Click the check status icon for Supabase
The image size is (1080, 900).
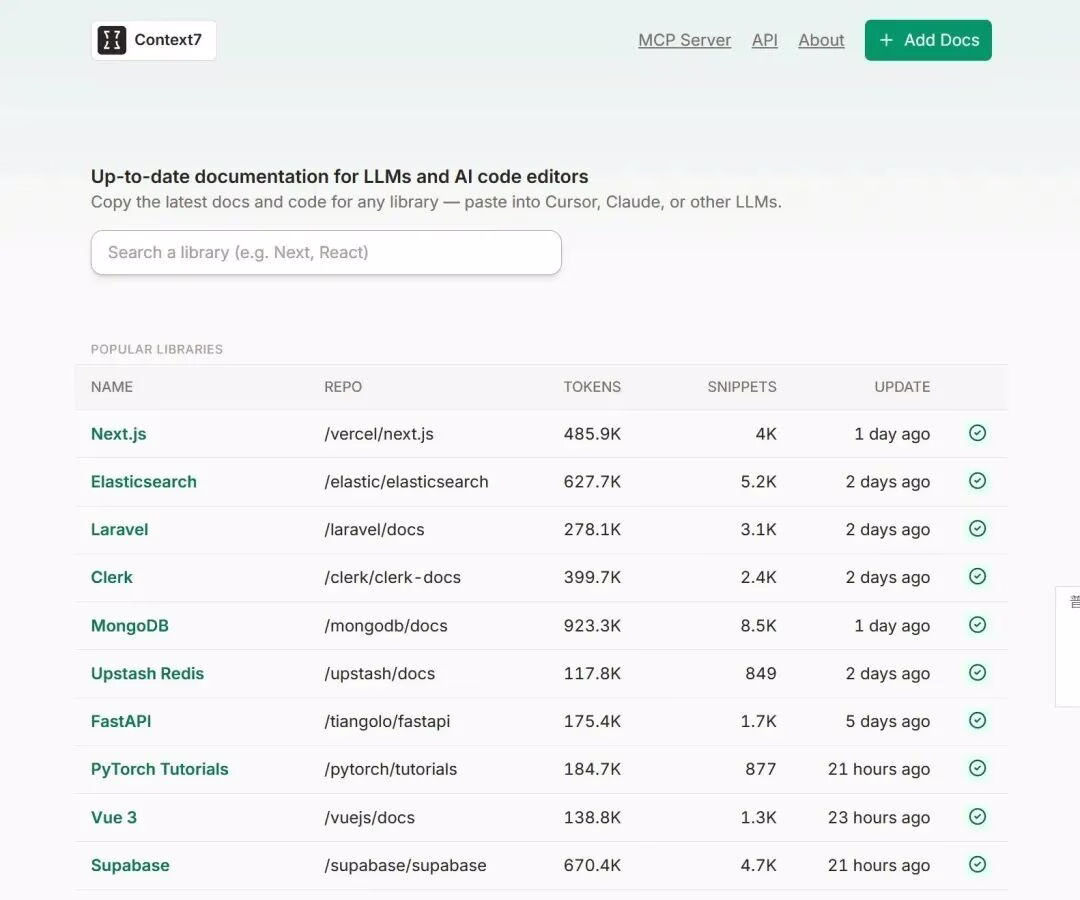click(977, 865)
